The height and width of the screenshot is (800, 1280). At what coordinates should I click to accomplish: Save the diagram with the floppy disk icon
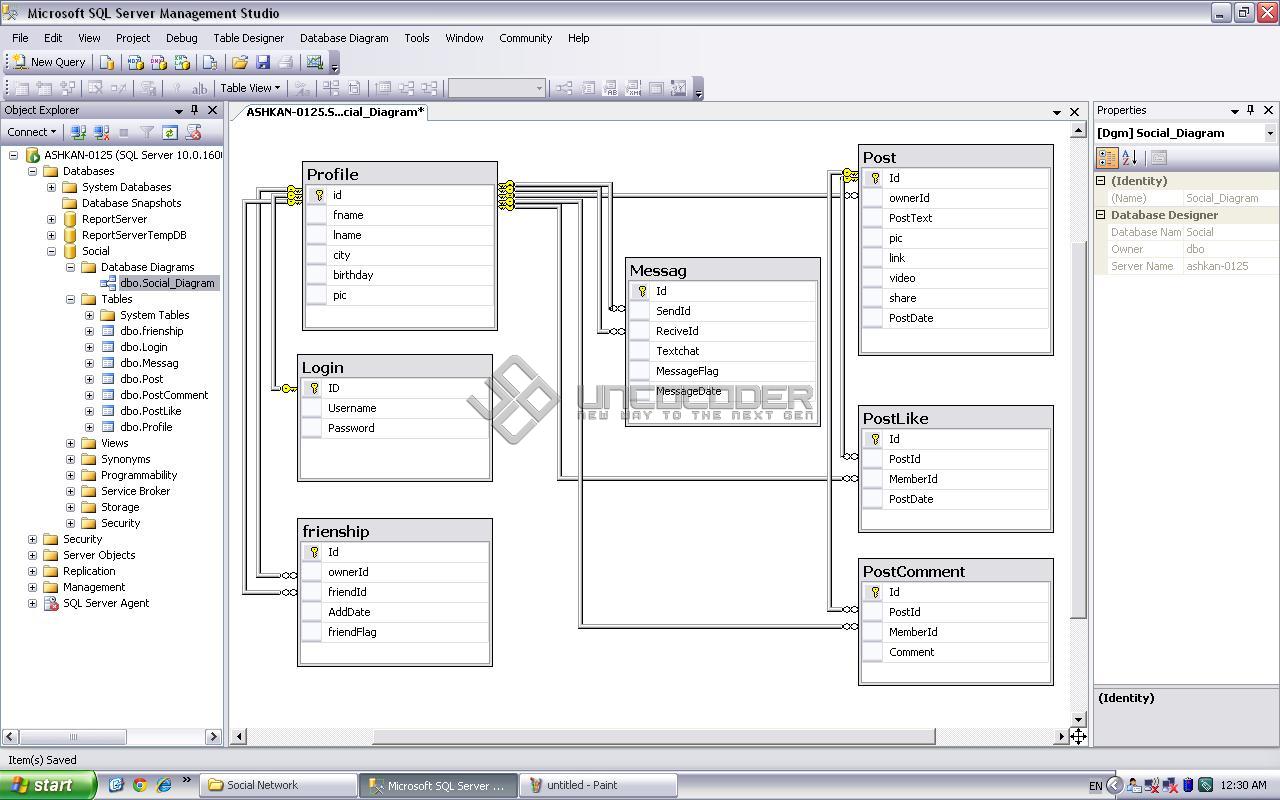[263, 62]
